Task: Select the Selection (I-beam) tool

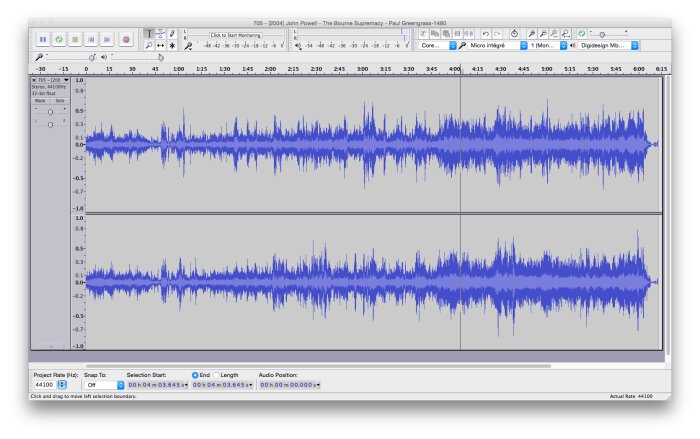Action: tap(149, 33)
